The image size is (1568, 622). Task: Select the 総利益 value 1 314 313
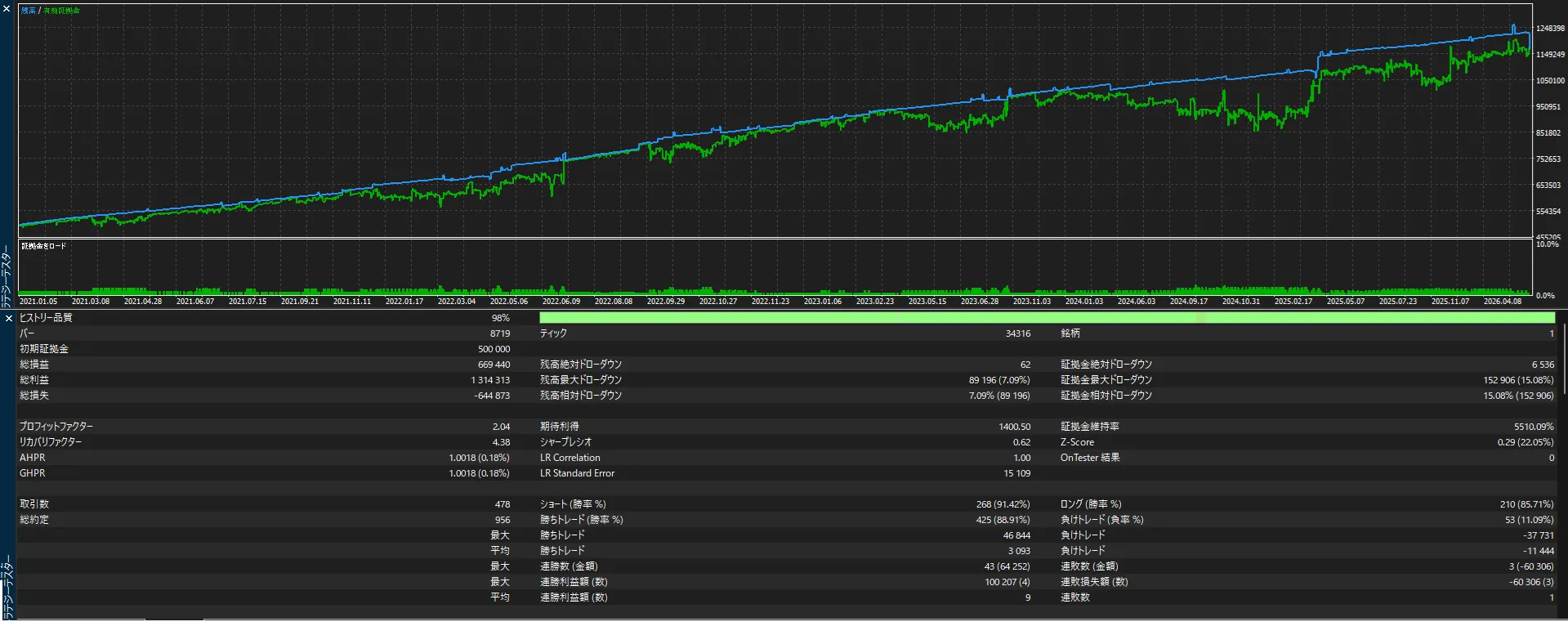coord(490,380)
